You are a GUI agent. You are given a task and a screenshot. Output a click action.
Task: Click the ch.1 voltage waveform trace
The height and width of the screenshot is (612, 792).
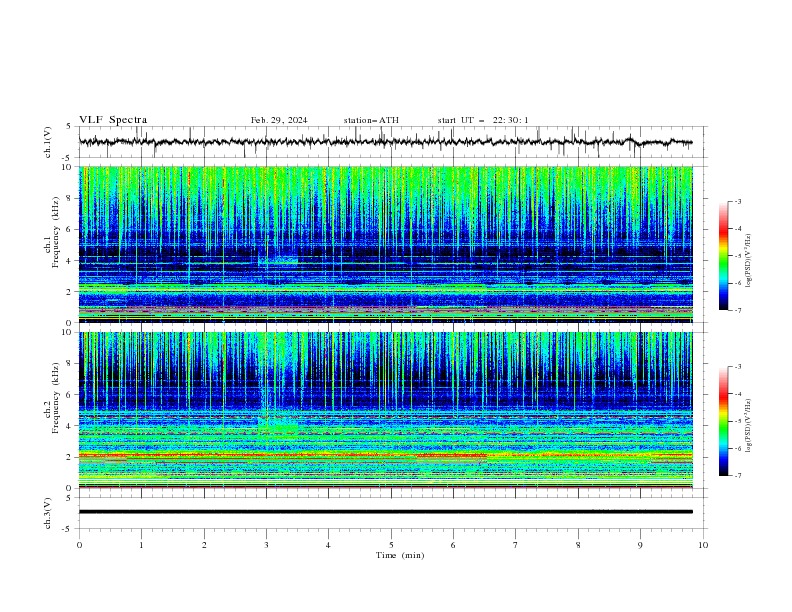point(385,142)
